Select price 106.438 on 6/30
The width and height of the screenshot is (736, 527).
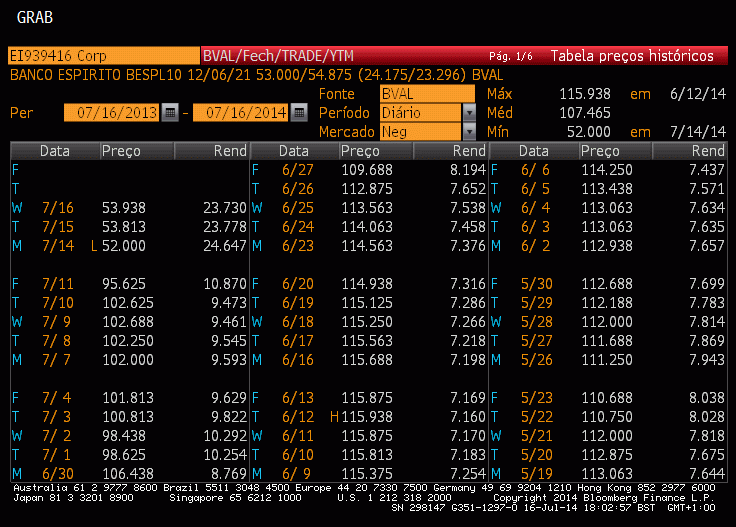128,474
